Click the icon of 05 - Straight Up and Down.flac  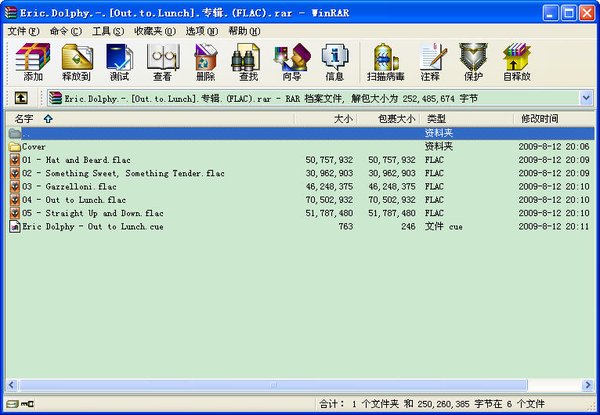(15, 213)
